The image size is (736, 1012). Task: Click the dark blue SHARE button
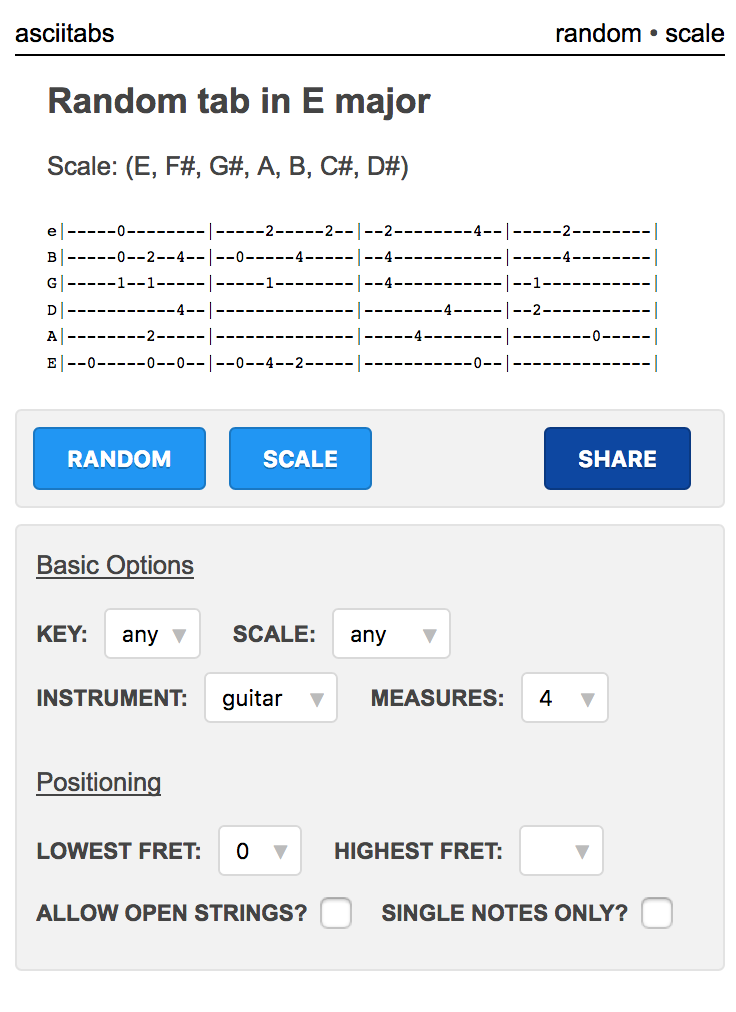(x=617, y=458)
